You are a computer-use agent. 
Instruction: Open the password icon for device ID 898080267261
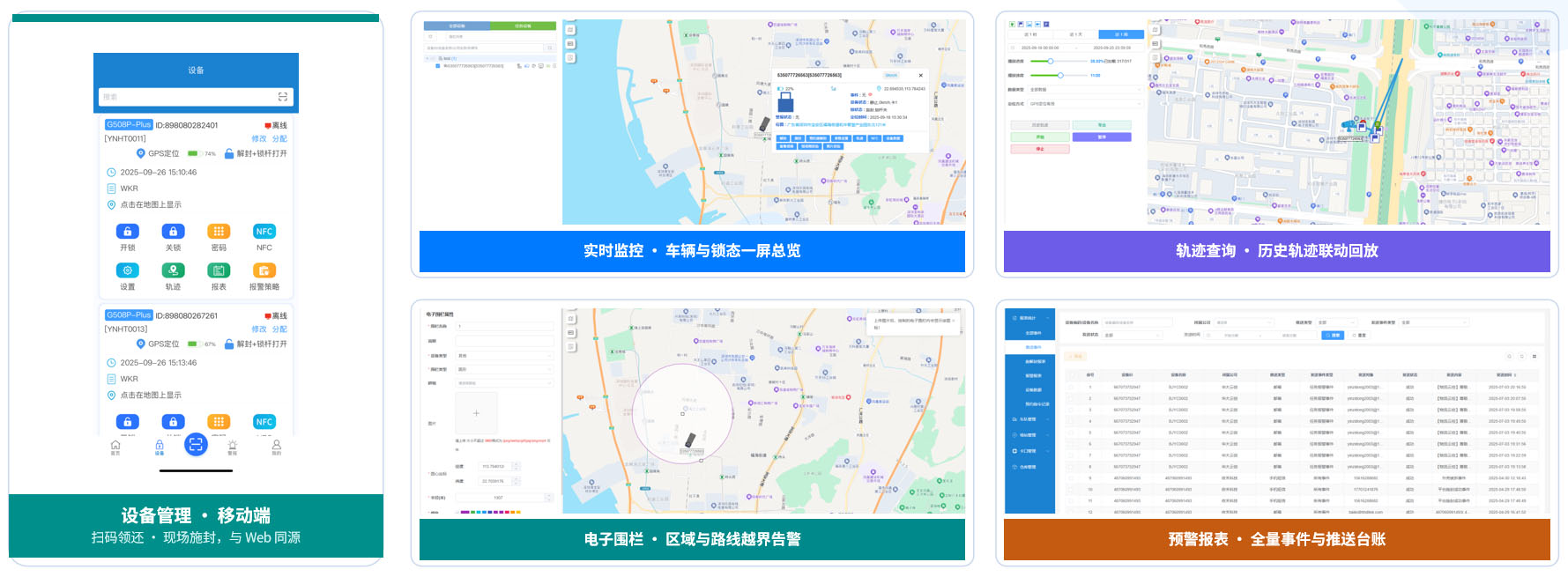[219, 422]
